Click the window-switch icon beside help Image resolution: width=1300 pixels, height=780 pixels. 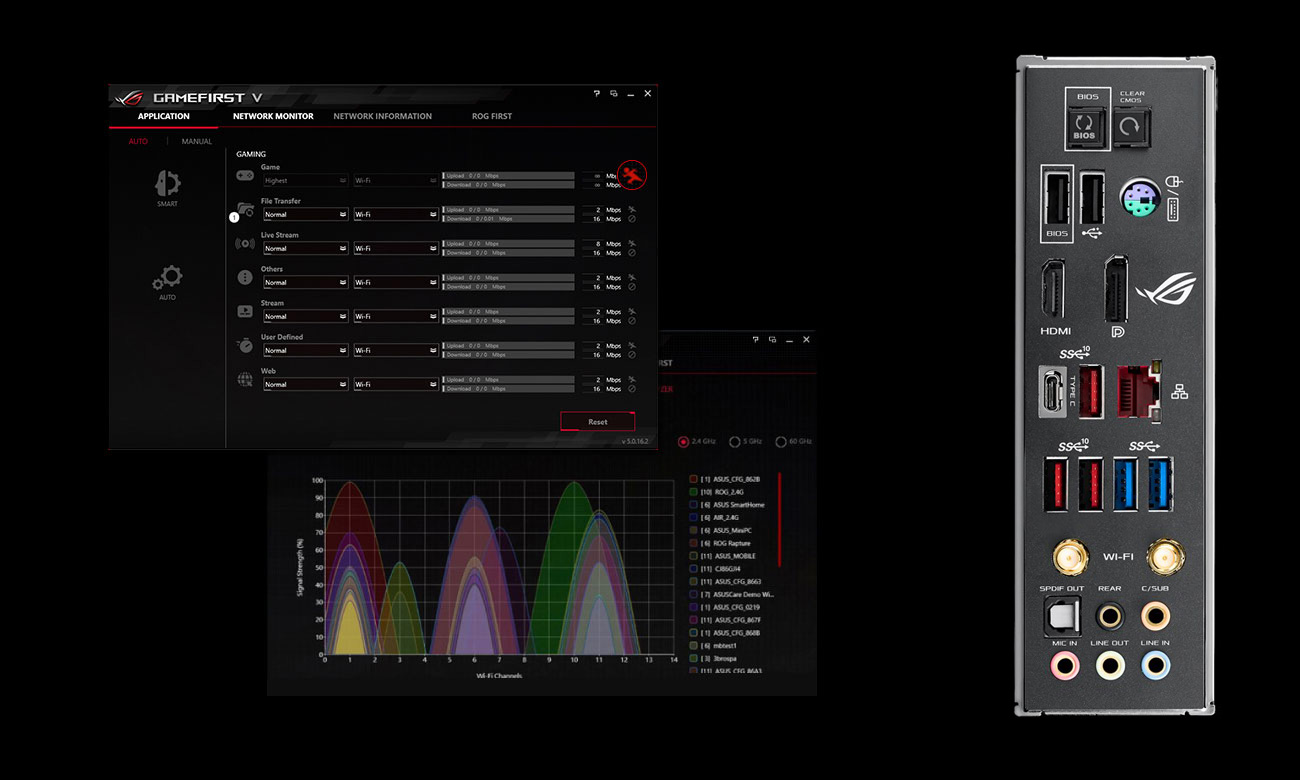pyautogui.click(x=614, y=93)
